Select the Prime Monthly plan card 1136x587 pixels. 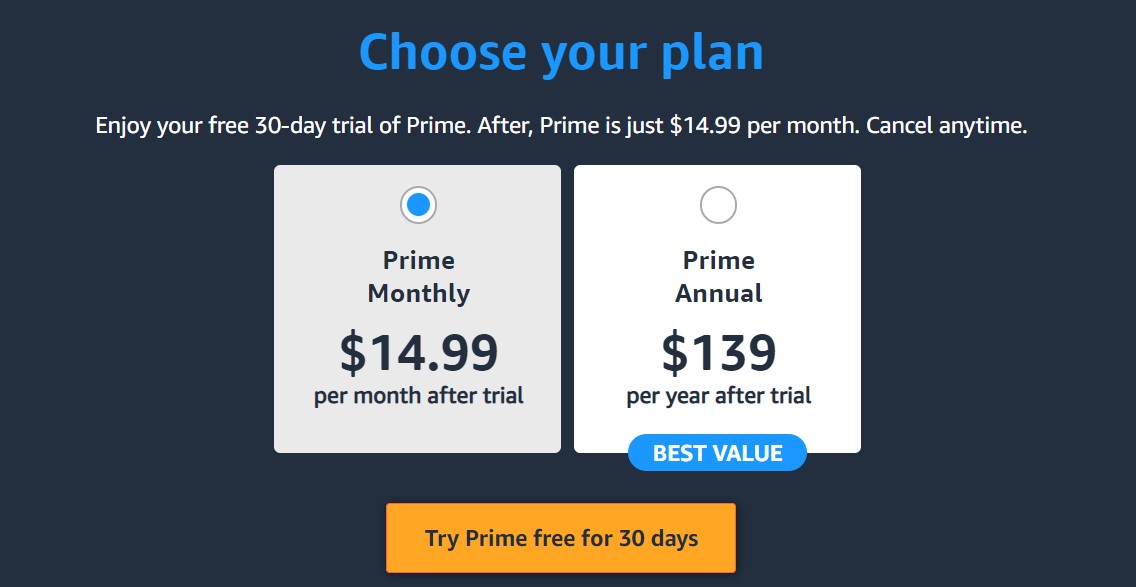click(417, 310)
